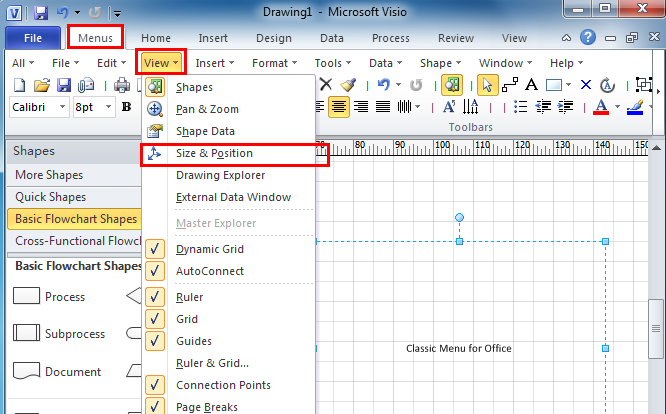Click the blue line color button
The width and height of the screenshot is (666, 414).
635,107
